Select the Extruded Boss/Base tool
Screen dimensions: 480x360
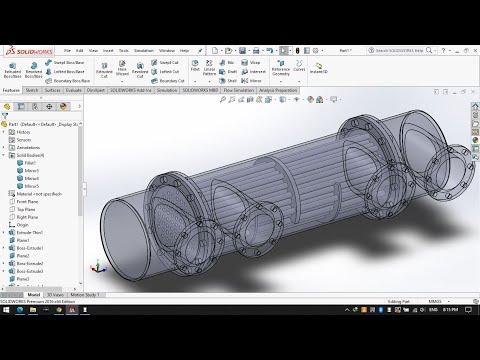[x=12, y=70]
